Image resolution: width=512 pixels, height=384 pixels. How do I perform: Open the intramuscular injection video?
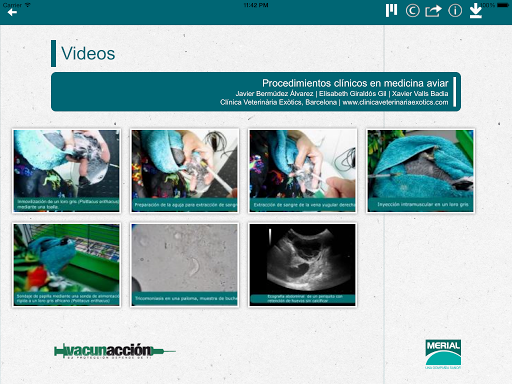[x=420, y=171]
